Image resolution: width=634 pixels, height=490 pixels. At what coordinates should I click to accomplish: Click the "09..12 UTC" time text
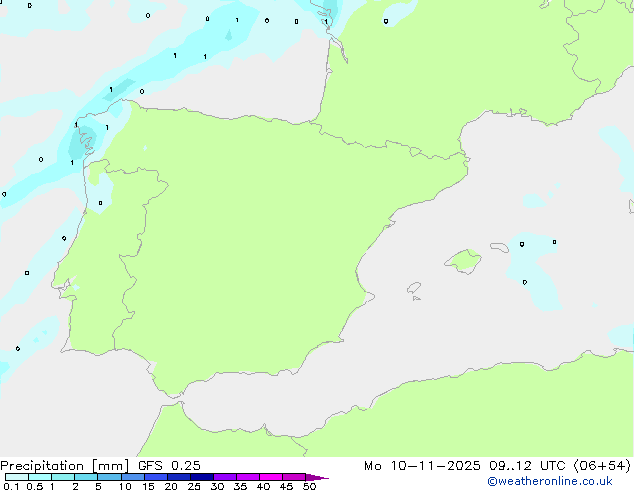[527, 466]
